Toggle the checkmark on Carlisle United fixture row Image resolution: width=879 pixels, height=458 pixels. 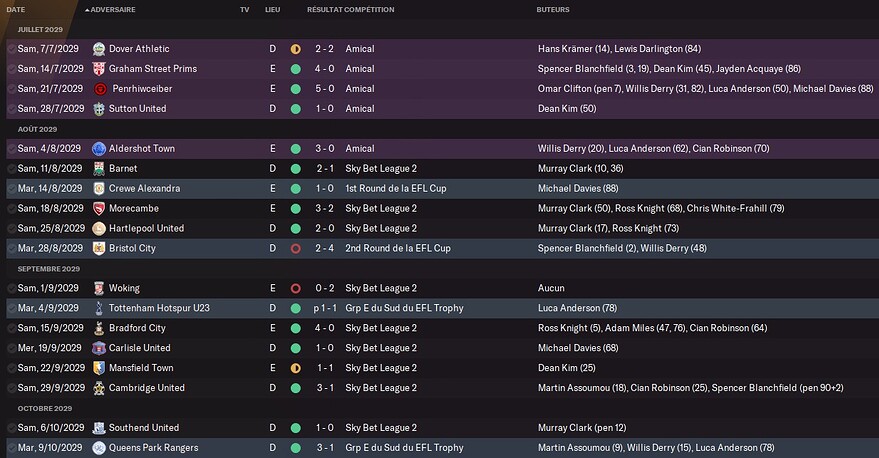[12, 348]
